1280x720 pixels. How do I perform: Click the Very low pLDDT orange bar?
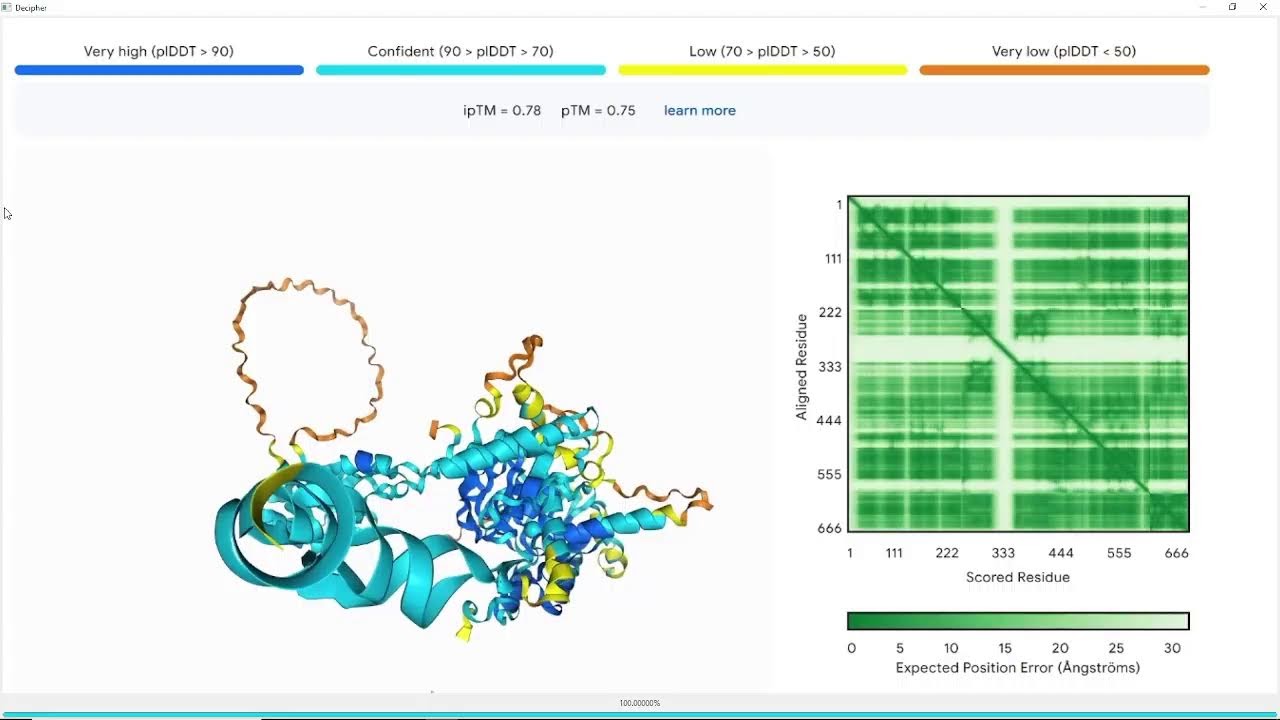(1064, 70)
